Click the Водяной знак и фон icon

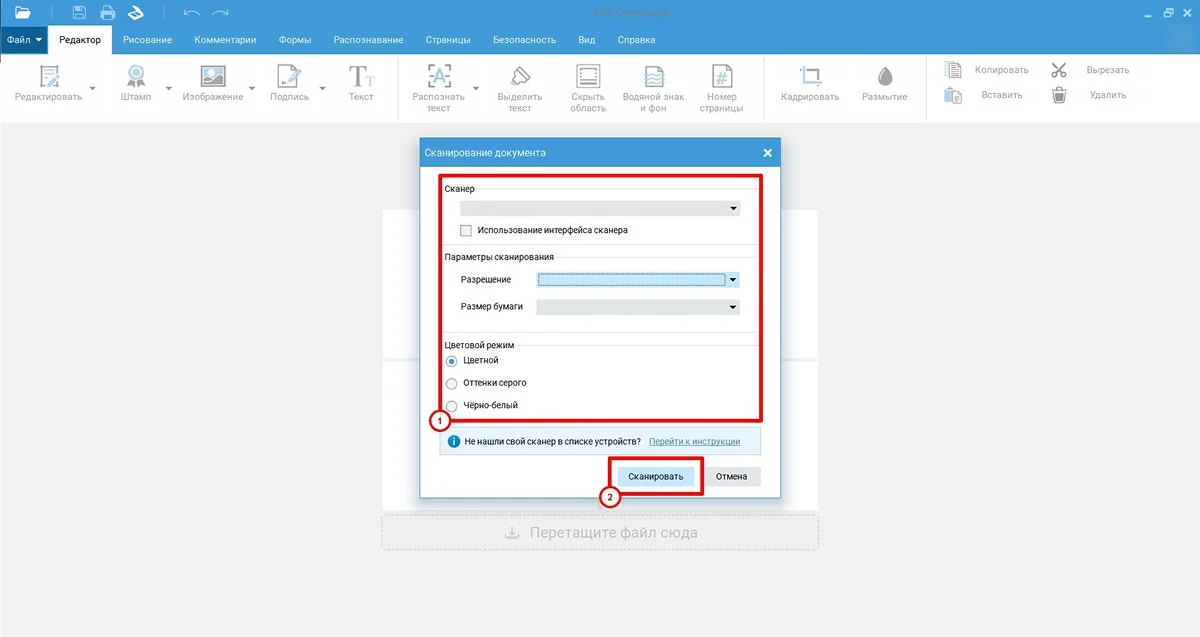click(654, 78)
